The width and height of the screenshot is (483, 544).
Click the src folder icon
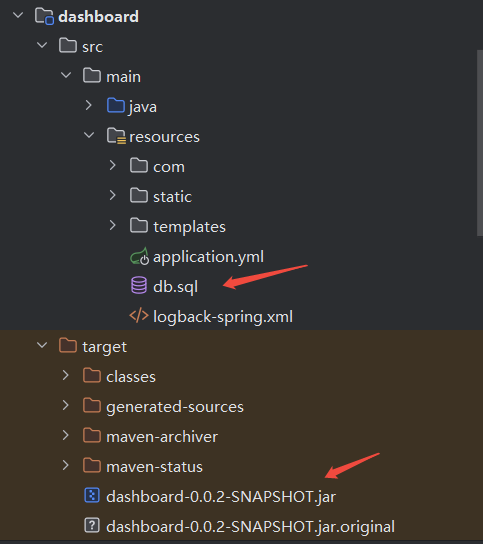coord(68,45)
